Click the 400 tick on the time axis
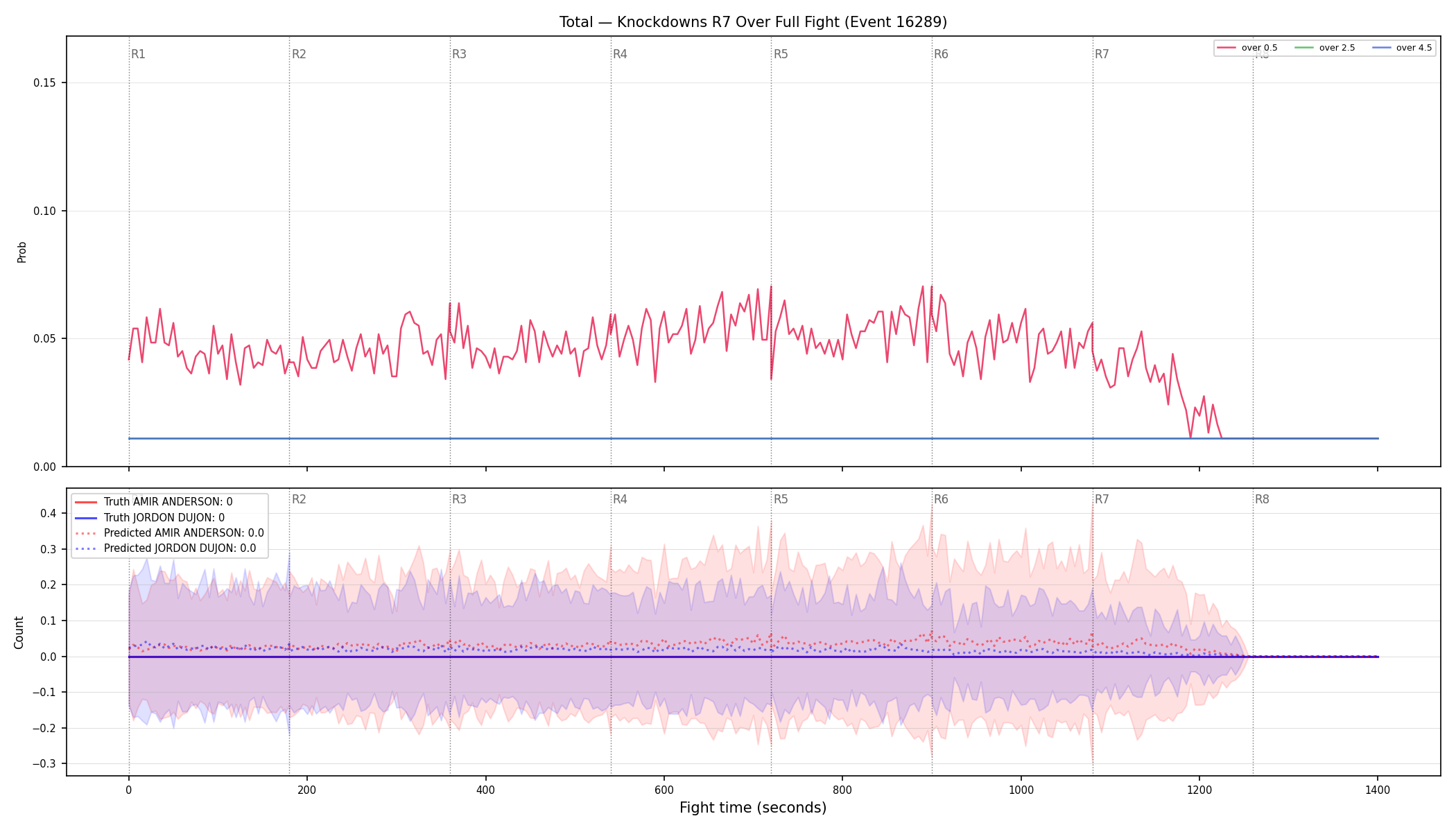Image resolution: width=1456 pixels, height=832 pixels. pyautogui.click(x=485, y=790)
